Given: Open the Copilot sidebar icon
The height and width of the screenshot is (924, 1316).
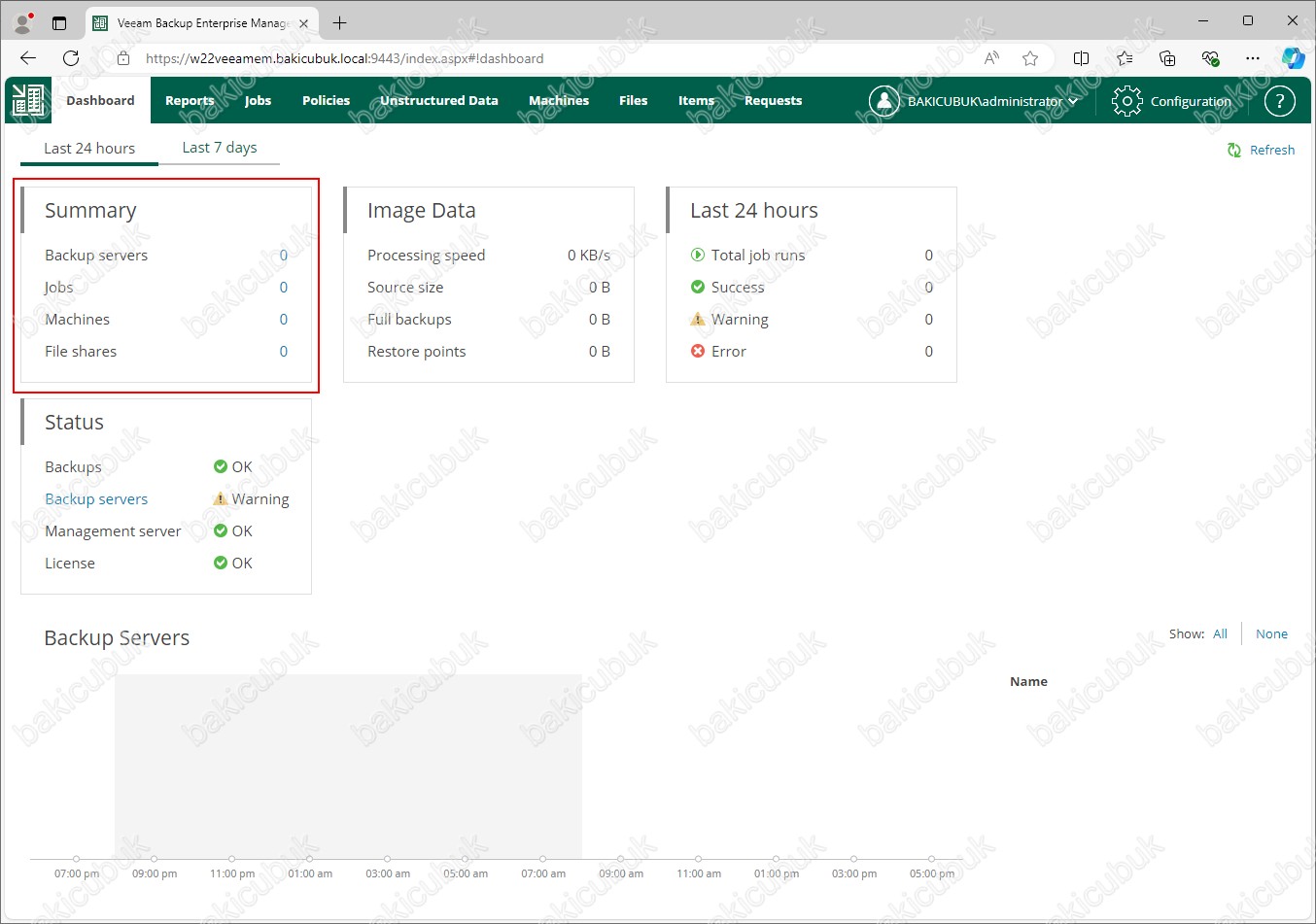Looking at the screenshot, I should [1293, 58].
